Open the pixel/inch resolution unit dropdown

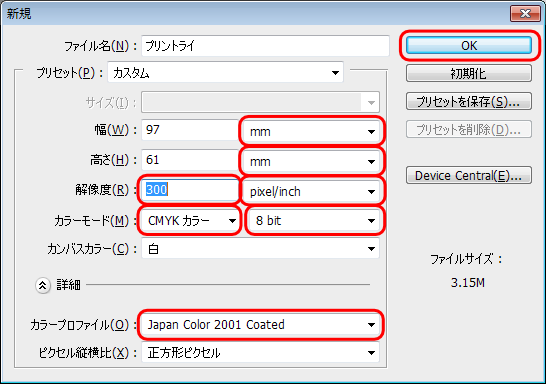coord(312,191)
